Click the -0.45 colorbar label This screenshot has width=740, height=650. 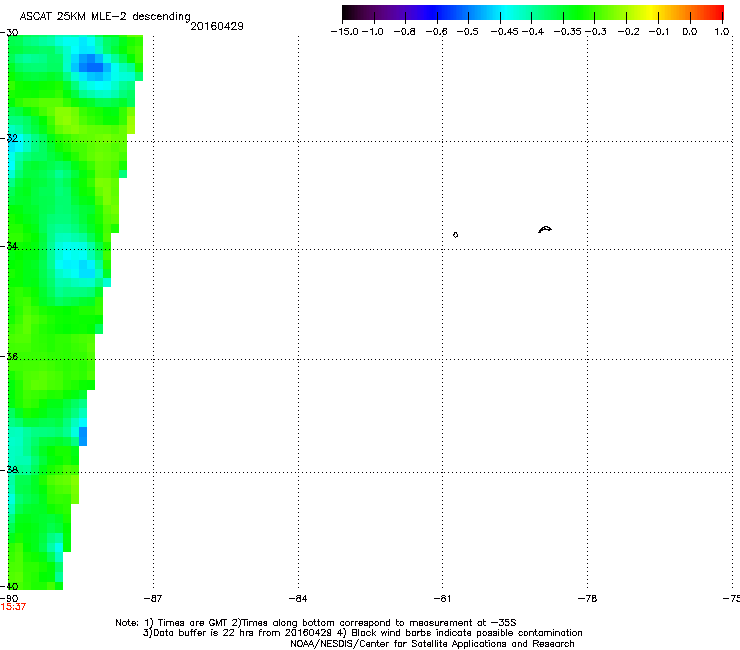pyautogui.click(x=505, y=32)
